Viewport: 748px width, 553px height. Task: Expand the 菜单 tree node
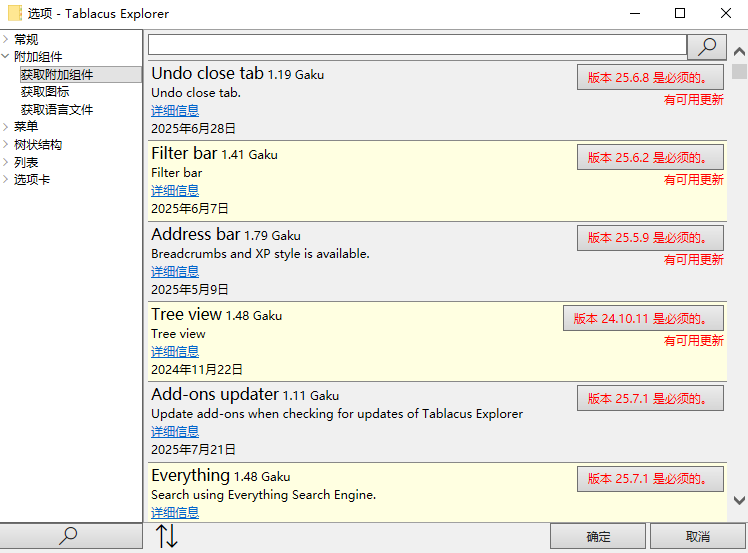point(6,126)
